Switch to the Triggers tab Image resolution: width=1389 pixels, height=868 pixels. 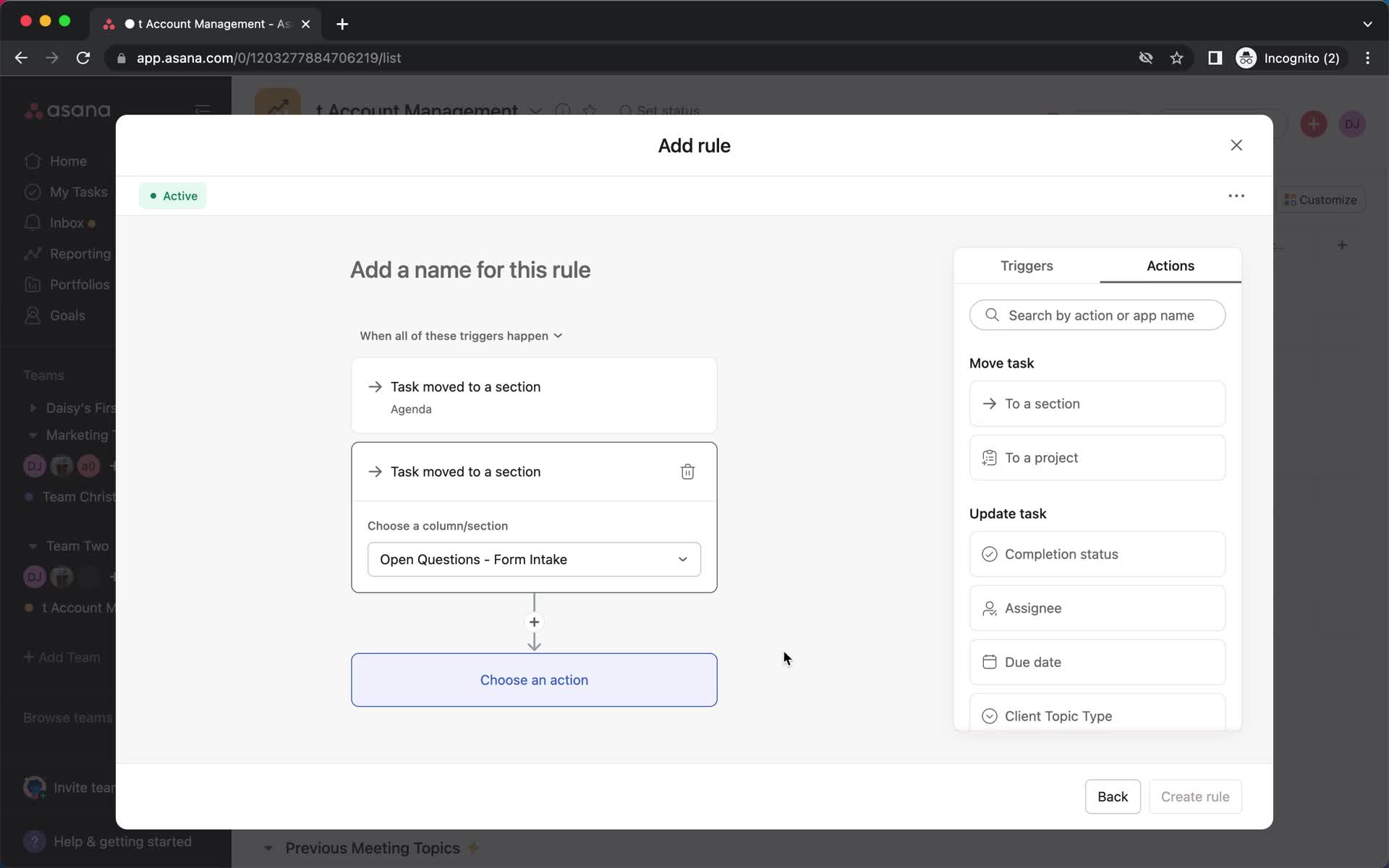(x=1026, y=265)
